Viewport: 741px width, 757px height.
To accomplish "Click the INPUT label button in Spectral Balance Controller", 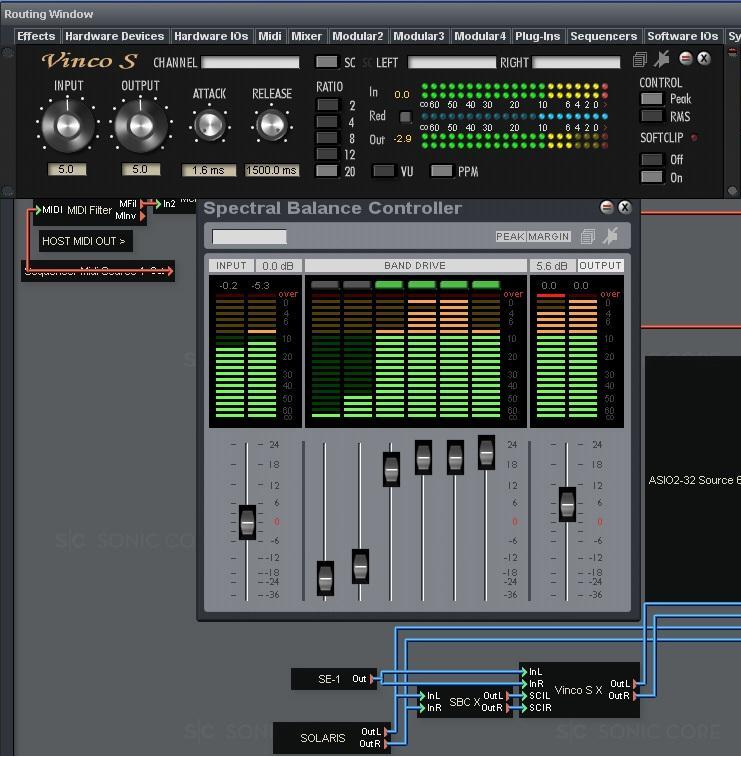I will click(x=231, y=266).
